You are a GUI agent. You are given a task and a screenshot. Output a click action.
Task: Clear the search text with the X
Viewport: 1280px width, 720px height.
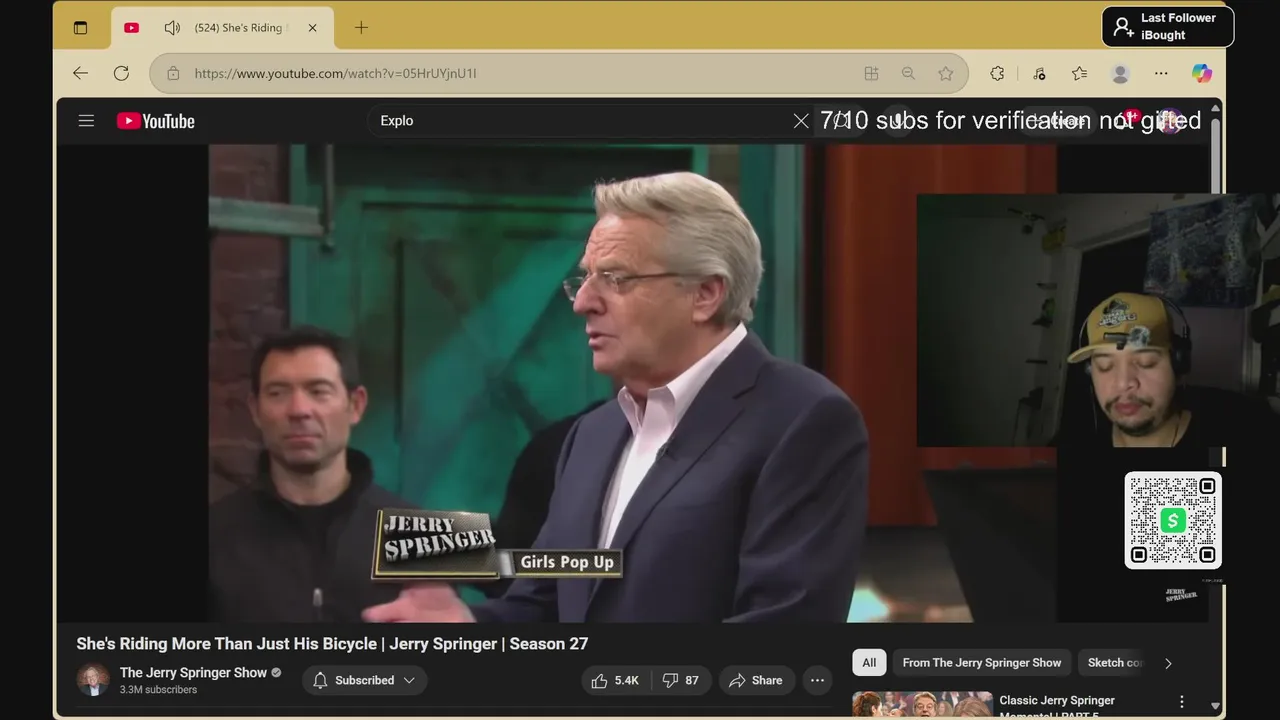tap(801, 121)
